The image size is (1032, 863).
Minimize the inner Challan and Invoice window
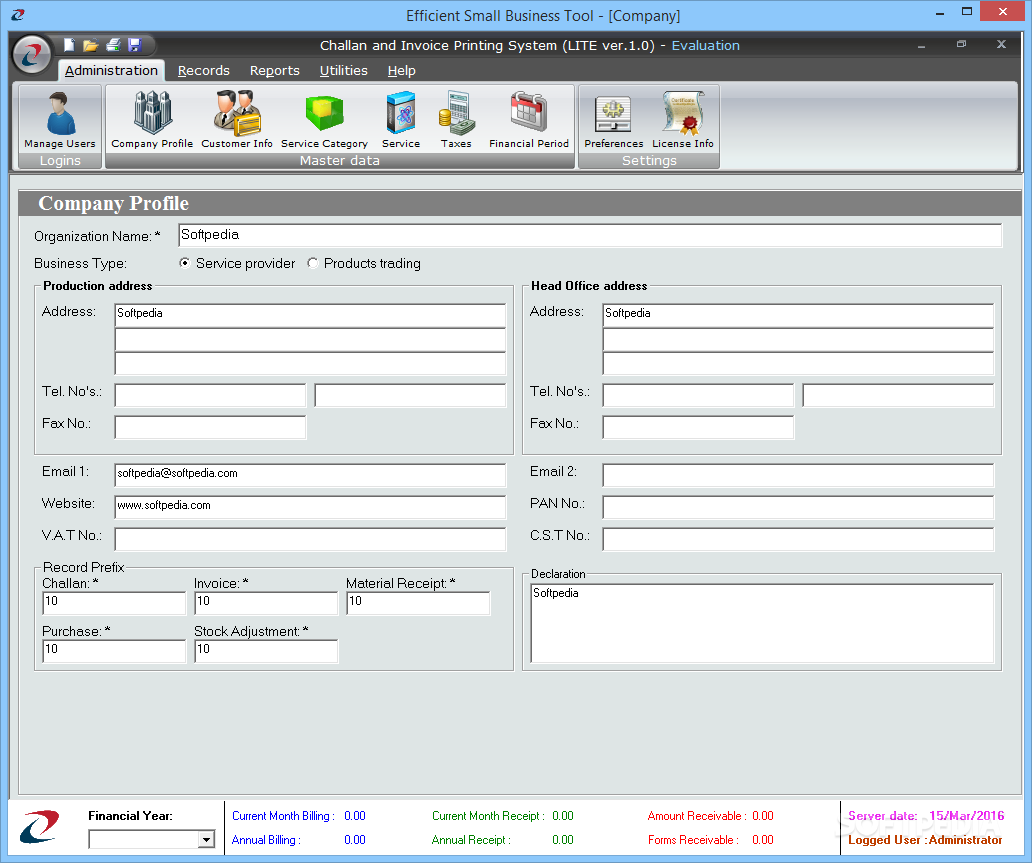pos(921,45)
